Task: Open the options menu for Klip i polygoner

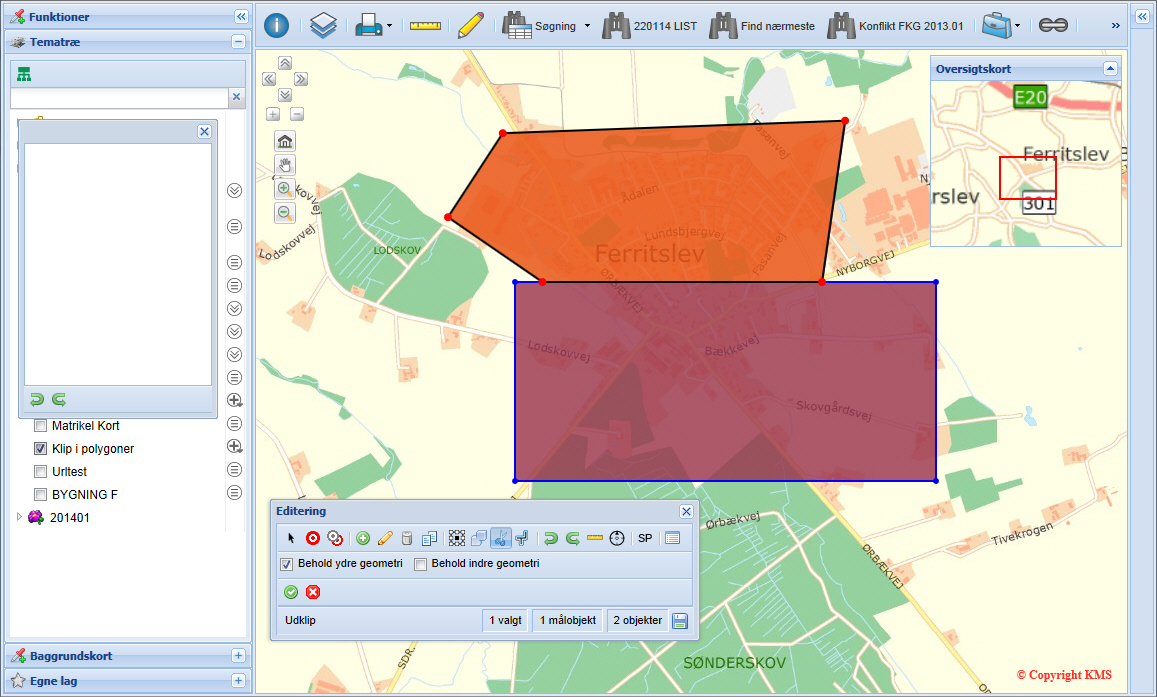Action: [235, 446]
